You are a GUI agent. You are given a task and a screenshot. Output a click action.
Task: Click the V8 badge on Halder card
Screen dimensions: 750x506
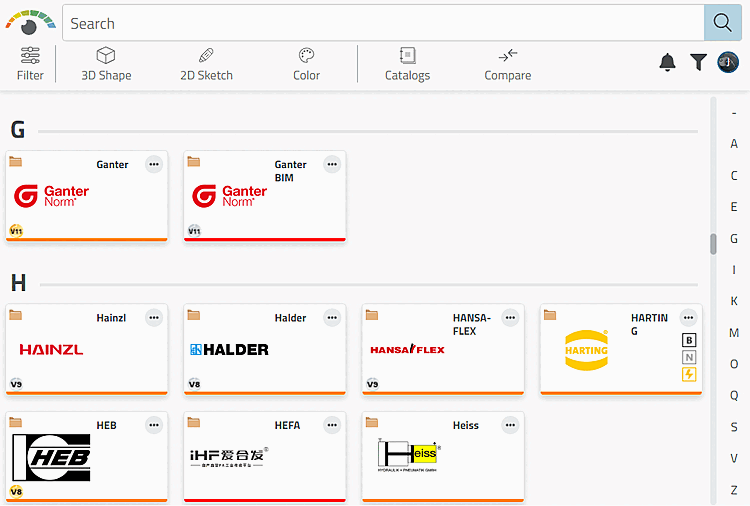pyautogui.click(x=194, y=384)
